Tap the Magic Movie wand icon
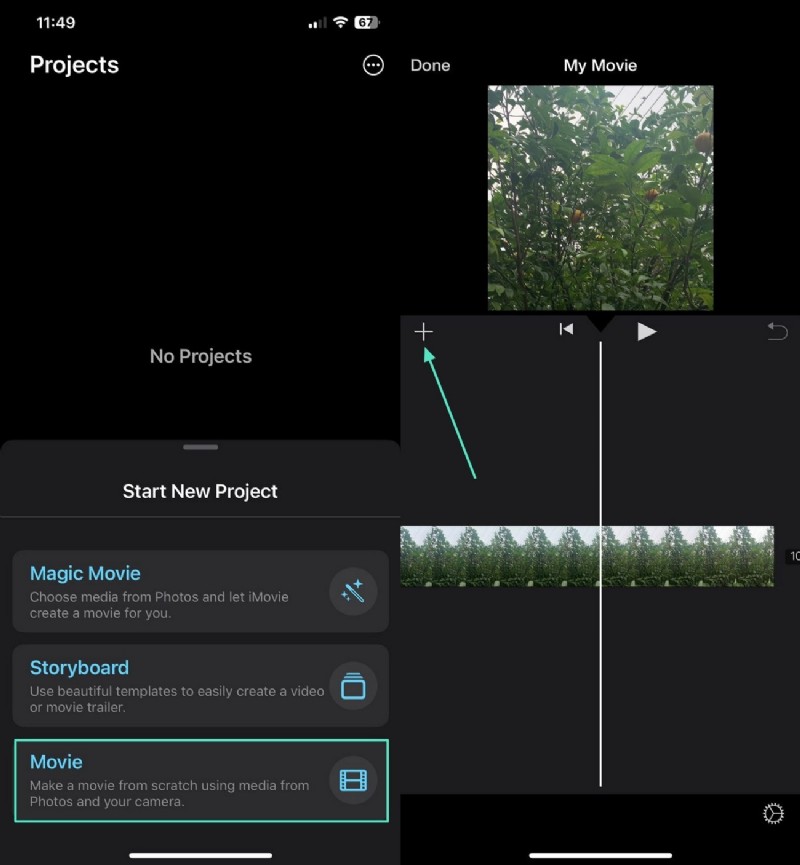800x865 pixels. pos(353,591)
